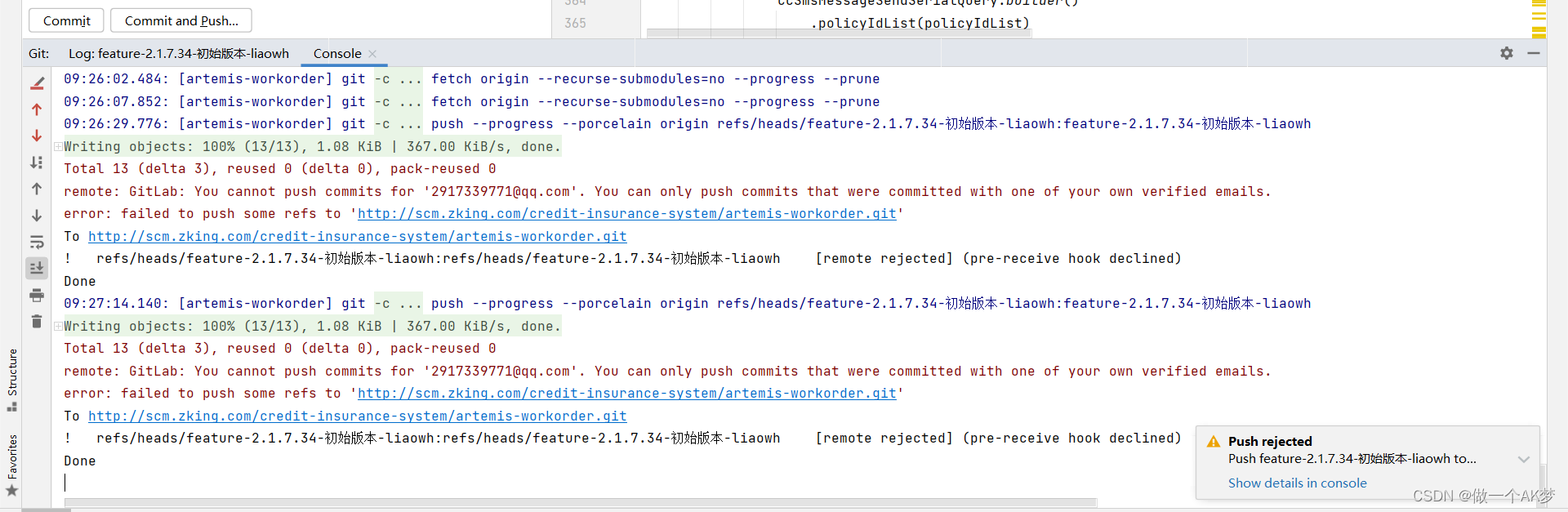Select the Console tab

pyautogui.click(x=337, y=53)
